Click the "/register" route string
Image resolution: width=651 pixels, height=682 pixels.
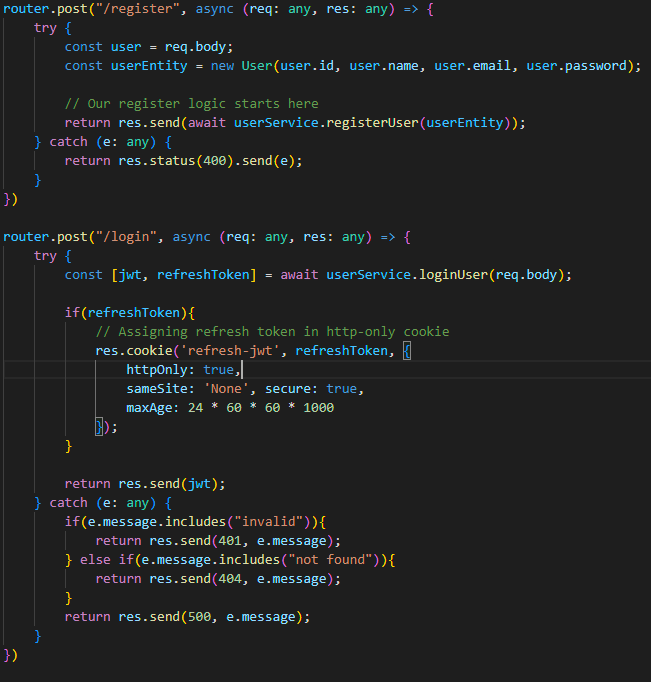click(x=138, y=9)
